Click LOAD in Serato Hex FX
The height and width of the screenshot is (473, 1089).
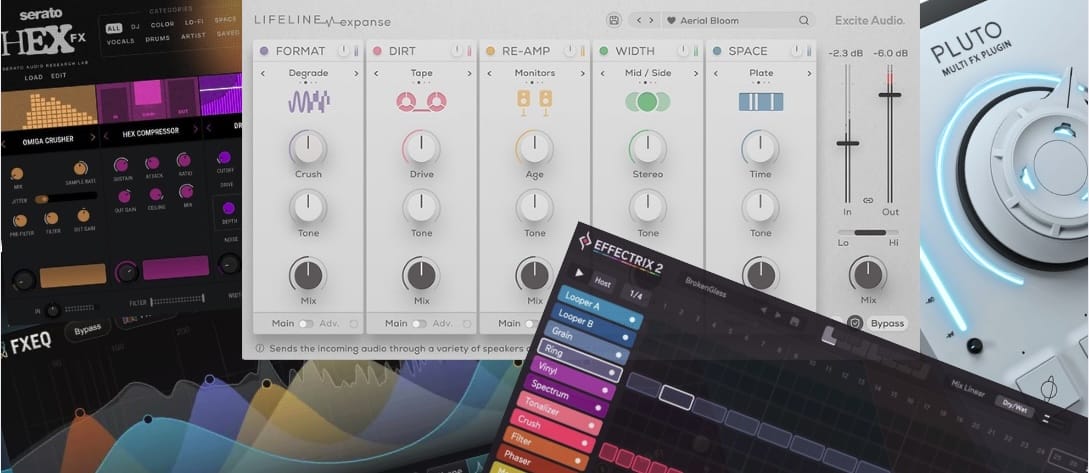[x=33, y=77]
